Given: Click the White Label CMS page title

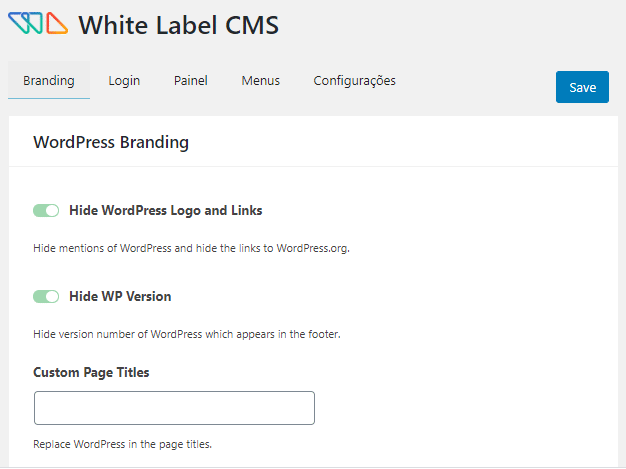Looking at the screenshot, I should pos(178,25).
